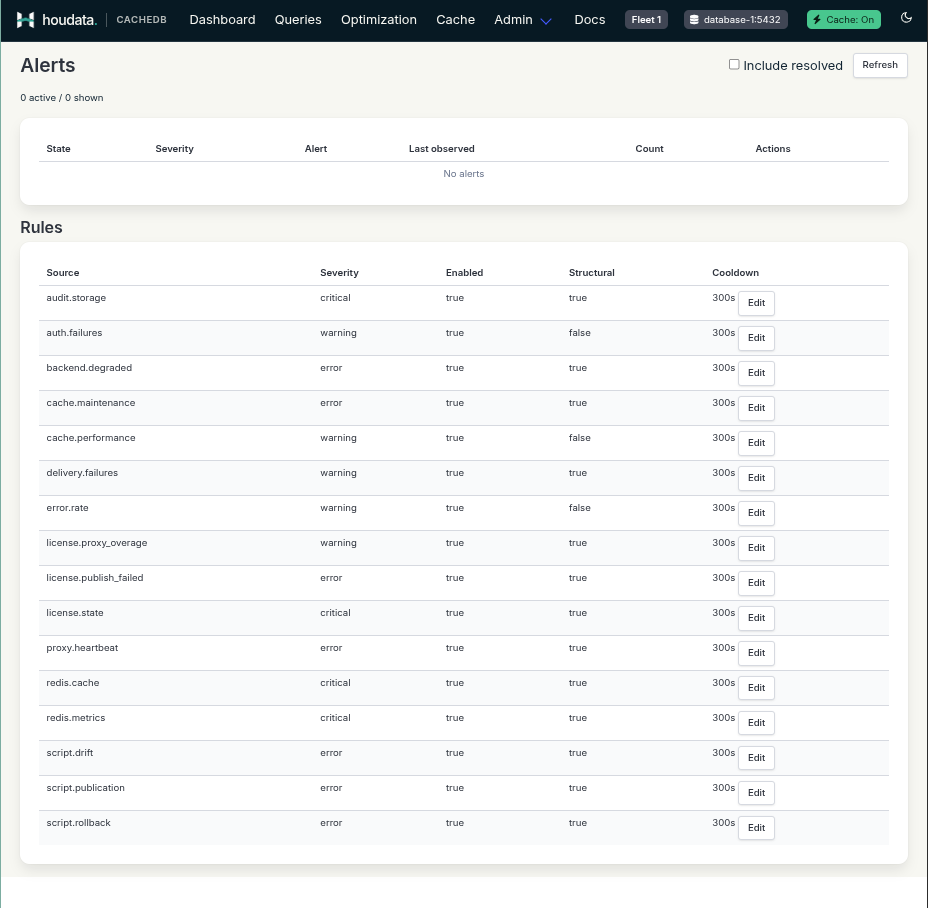Click the database-1:5432 badge
This screenshot has width=928, height=908.
736,20
